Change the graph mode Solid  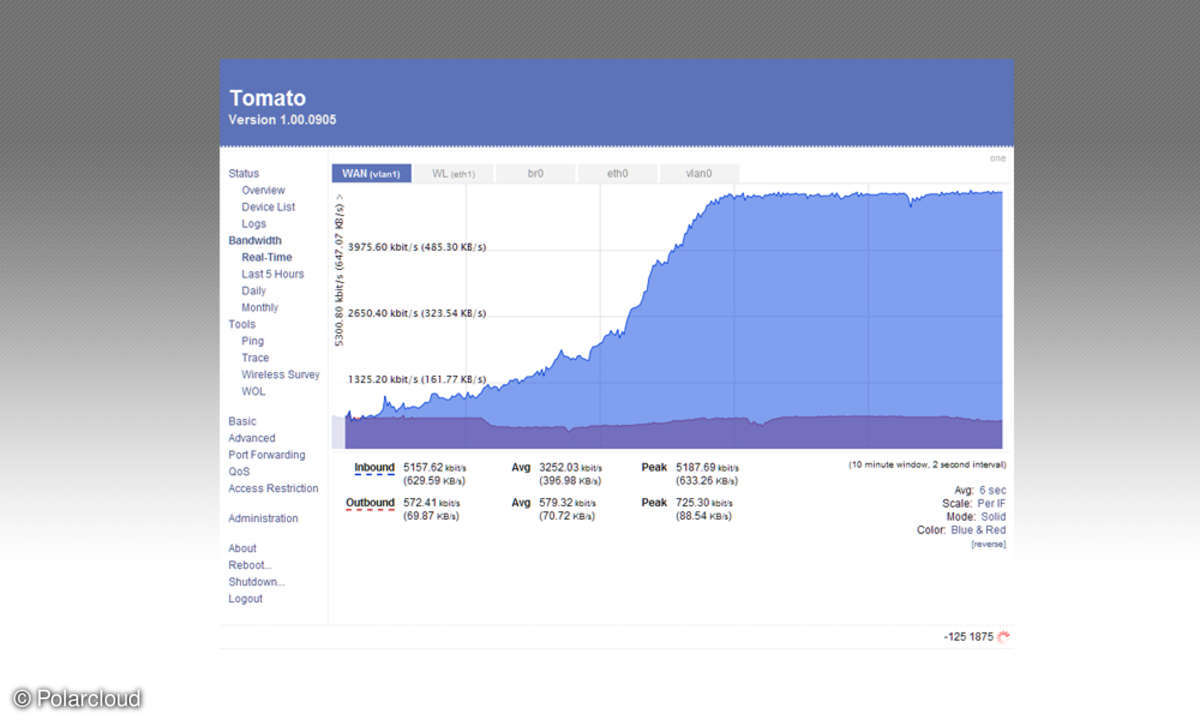993,517
